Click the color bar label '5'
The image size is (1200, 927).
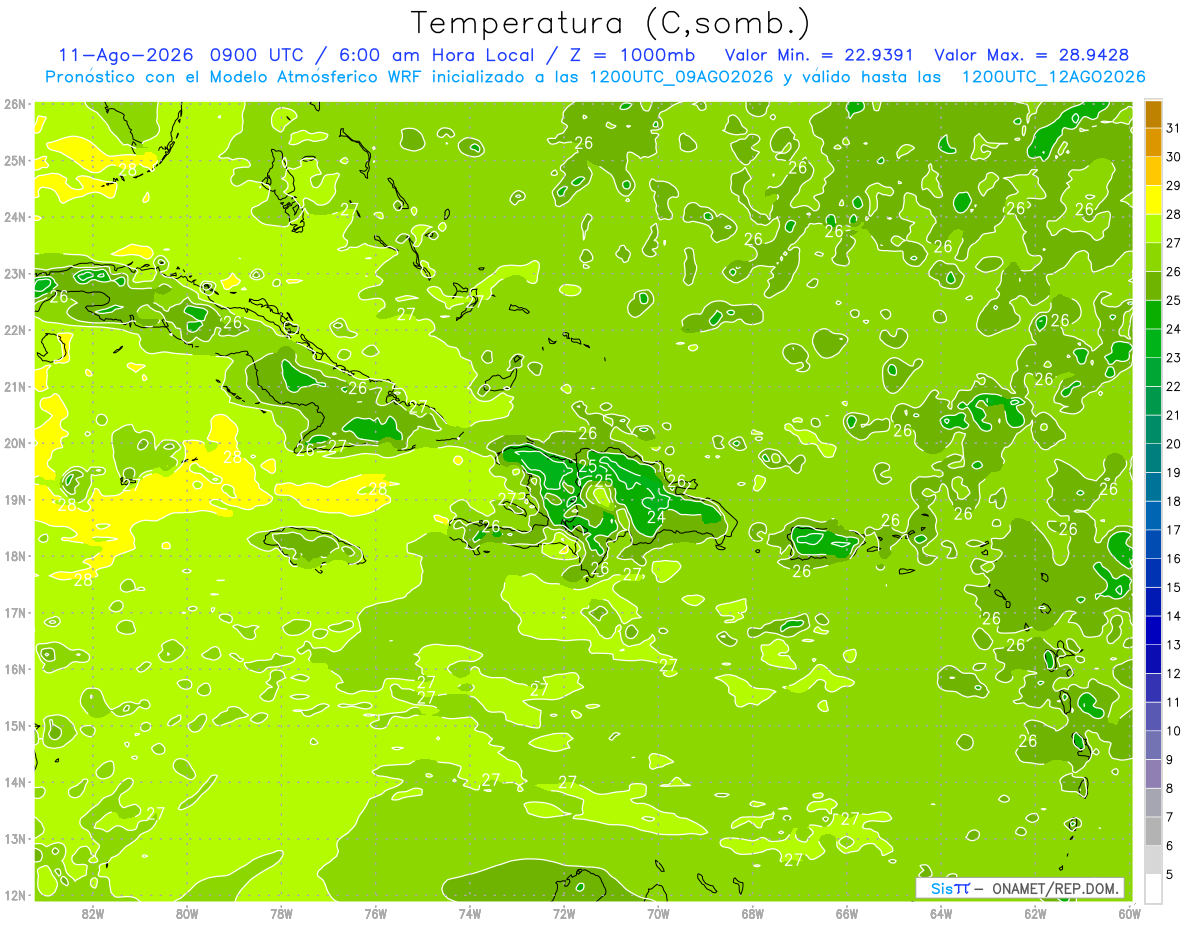(x=1170, y=875)
